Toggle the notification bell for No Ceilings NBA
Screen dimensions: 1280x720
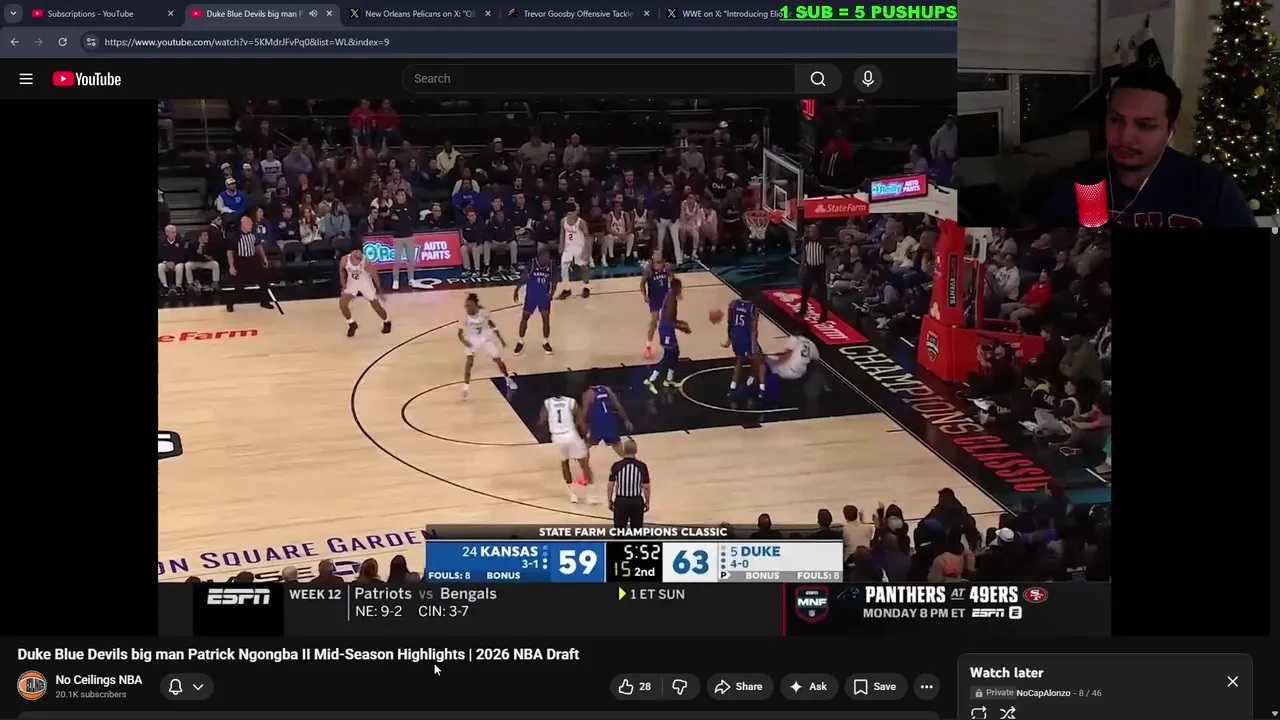[x=175, y=687]
